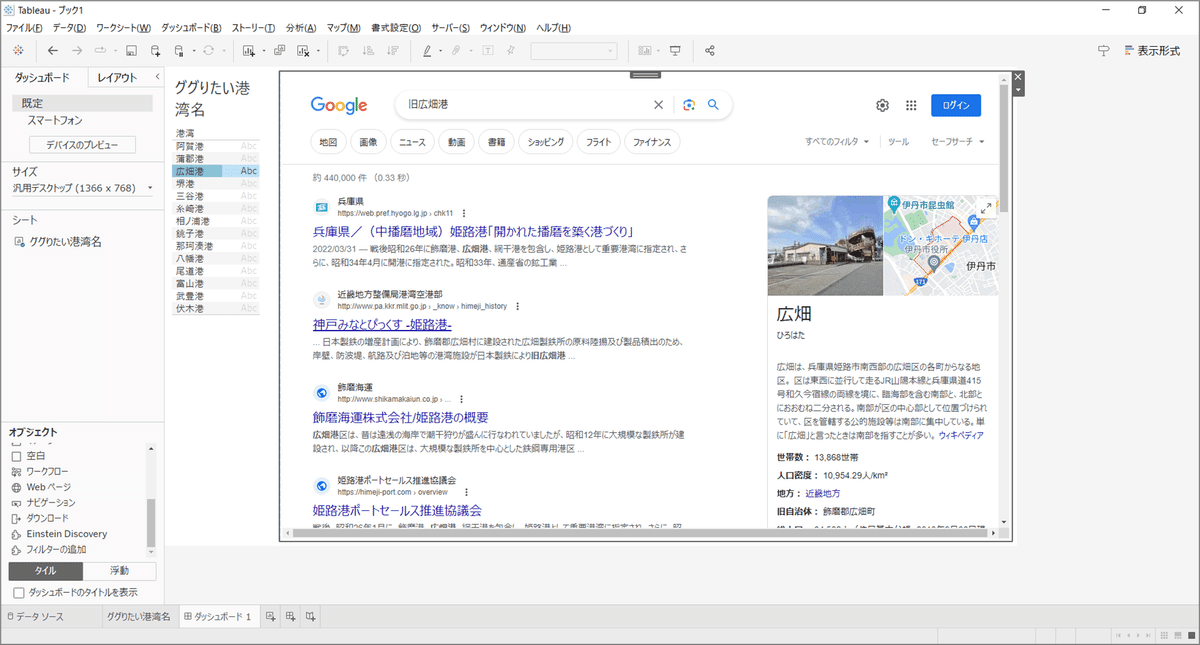Click the pause auto updates icon
The image size is (1200, 645).
[179, 50]
